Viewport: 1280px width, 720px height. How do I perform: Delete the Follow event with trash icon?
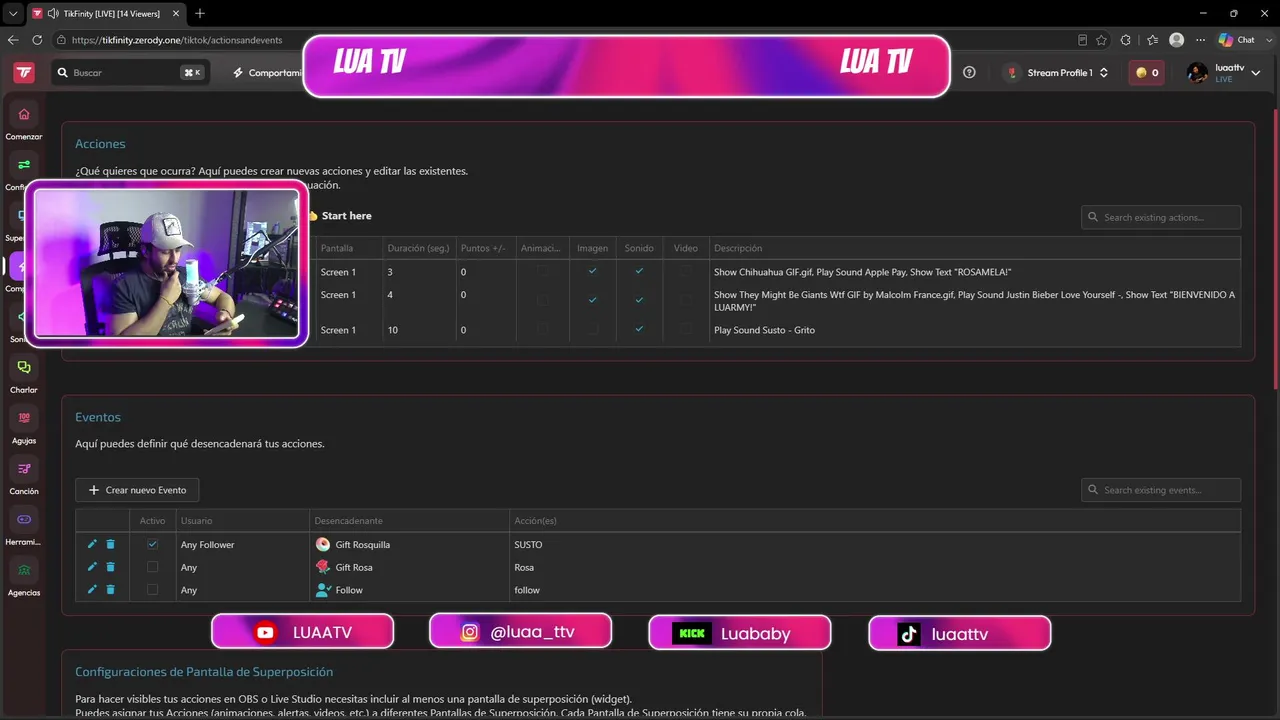point(111,590)
